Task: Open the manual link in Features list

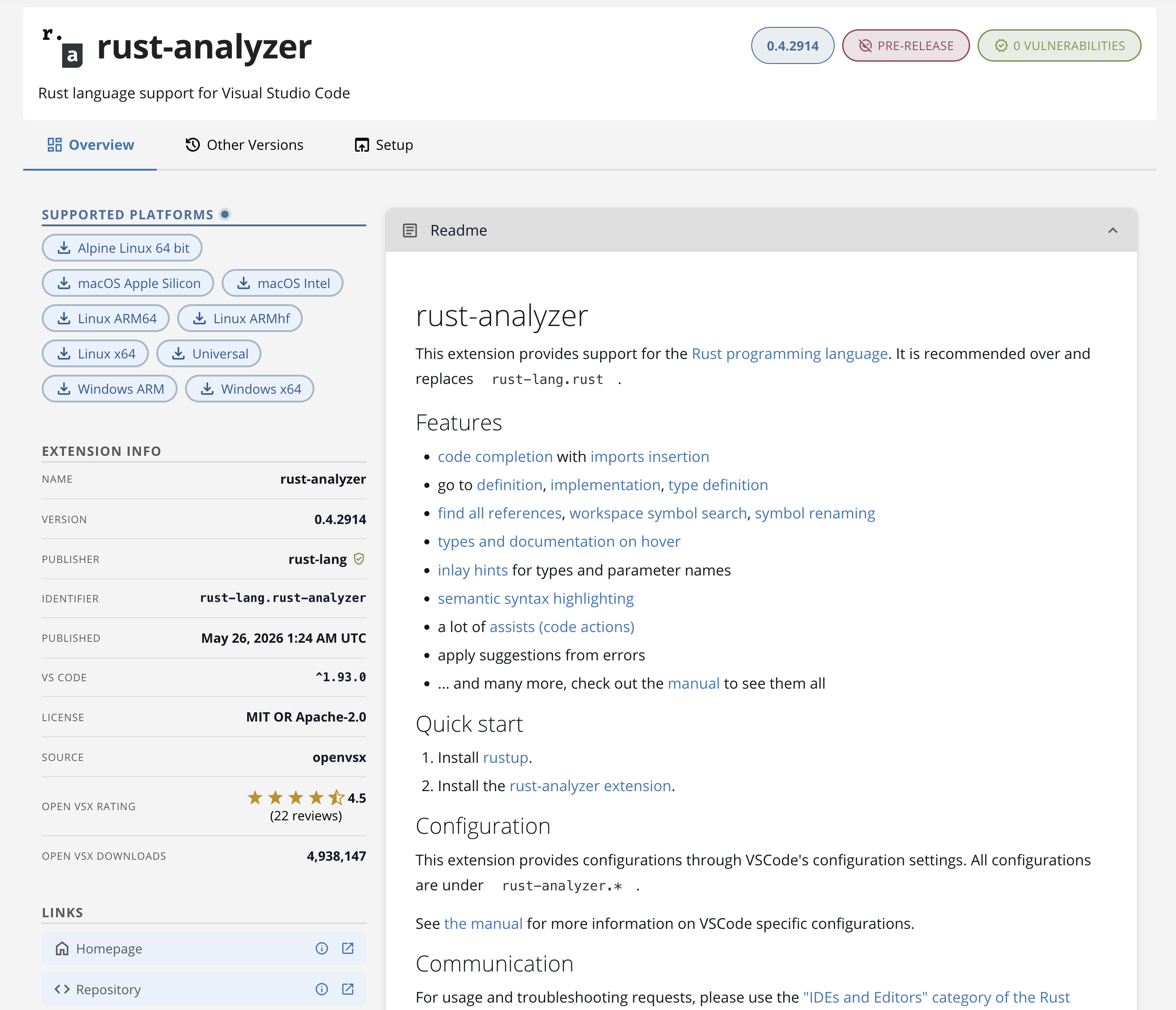Action: [694, 683]
